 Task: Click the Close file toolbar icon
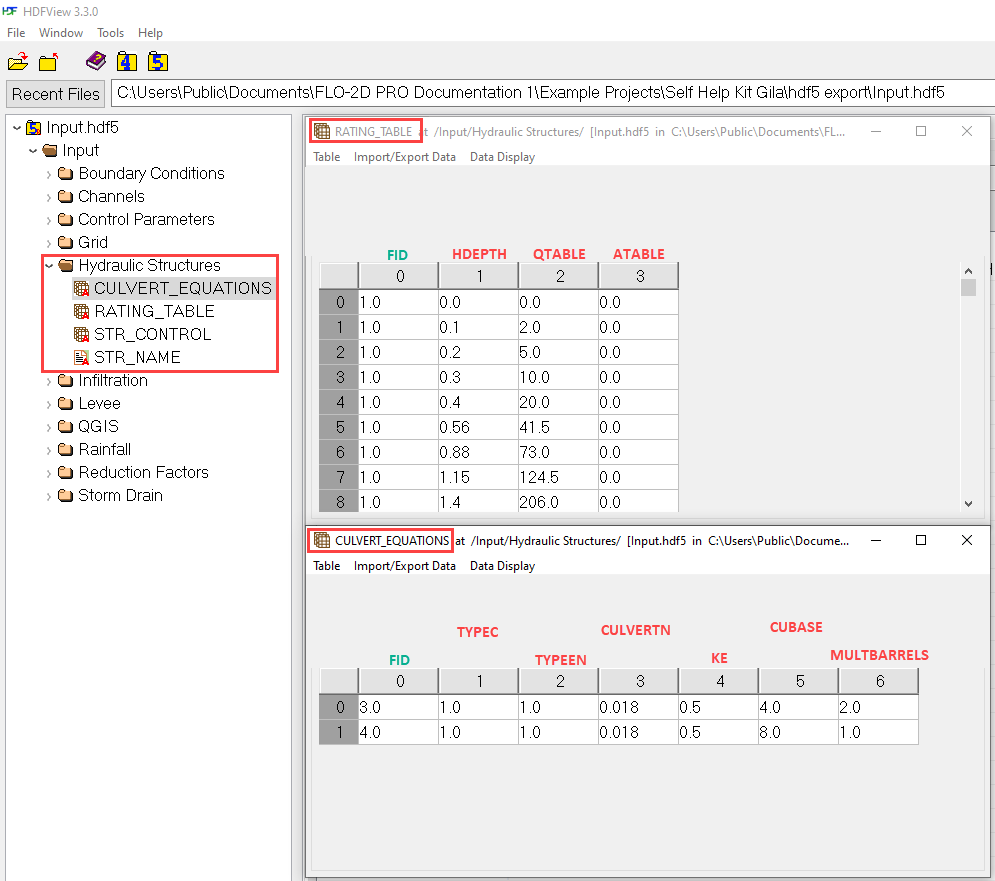pos(48,62)
